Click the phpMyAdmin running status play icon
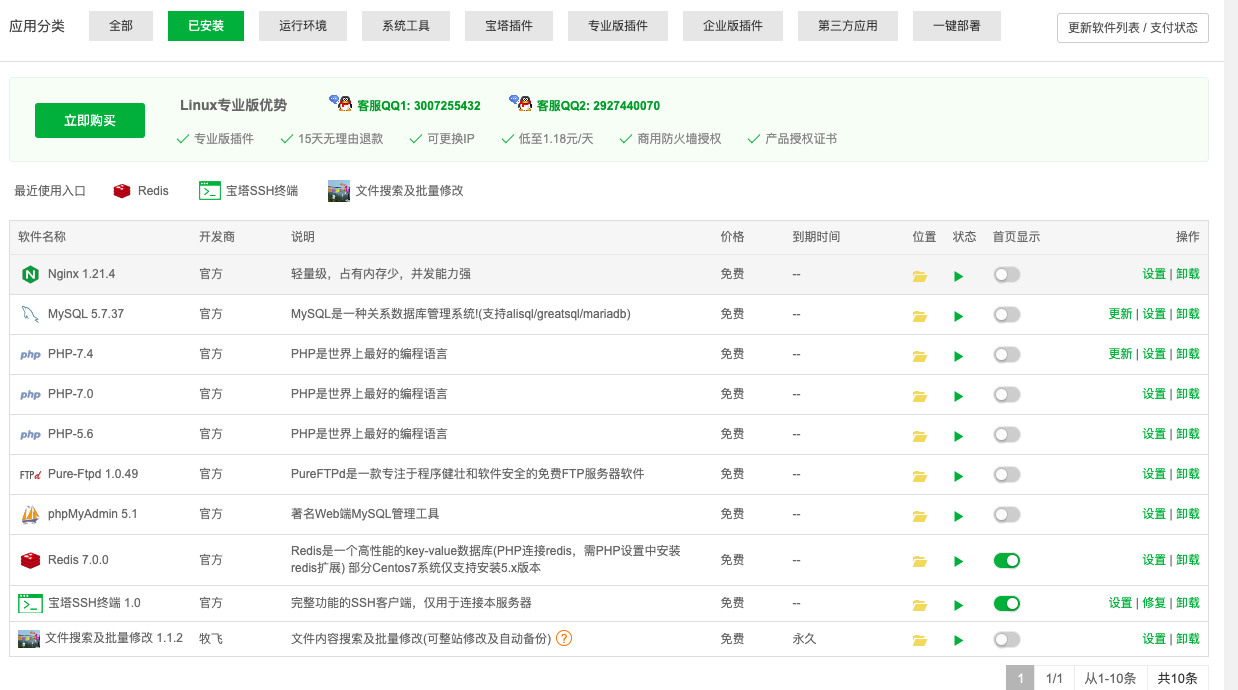Viewport: 1238px width, 690px height. click(x=959, y=516)
